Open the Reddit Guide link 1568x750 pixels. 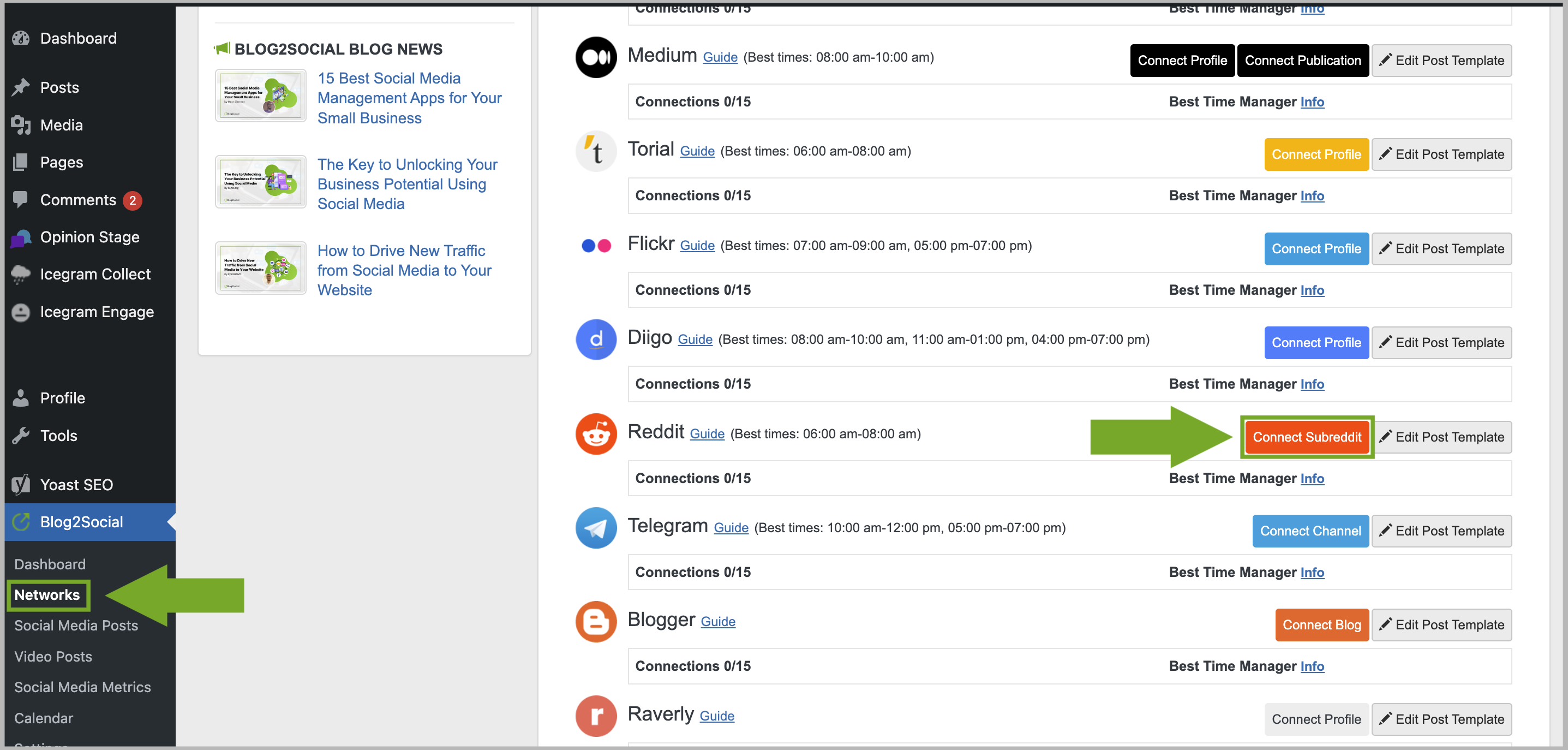click(707, 434)
